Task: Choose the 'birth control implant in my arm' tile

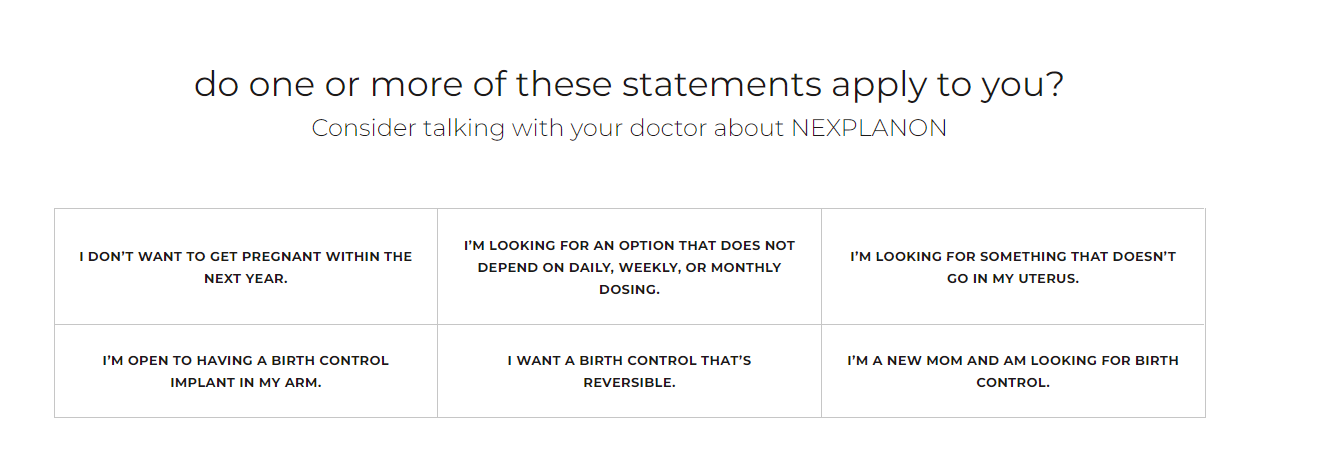Action: coord(246,371)
